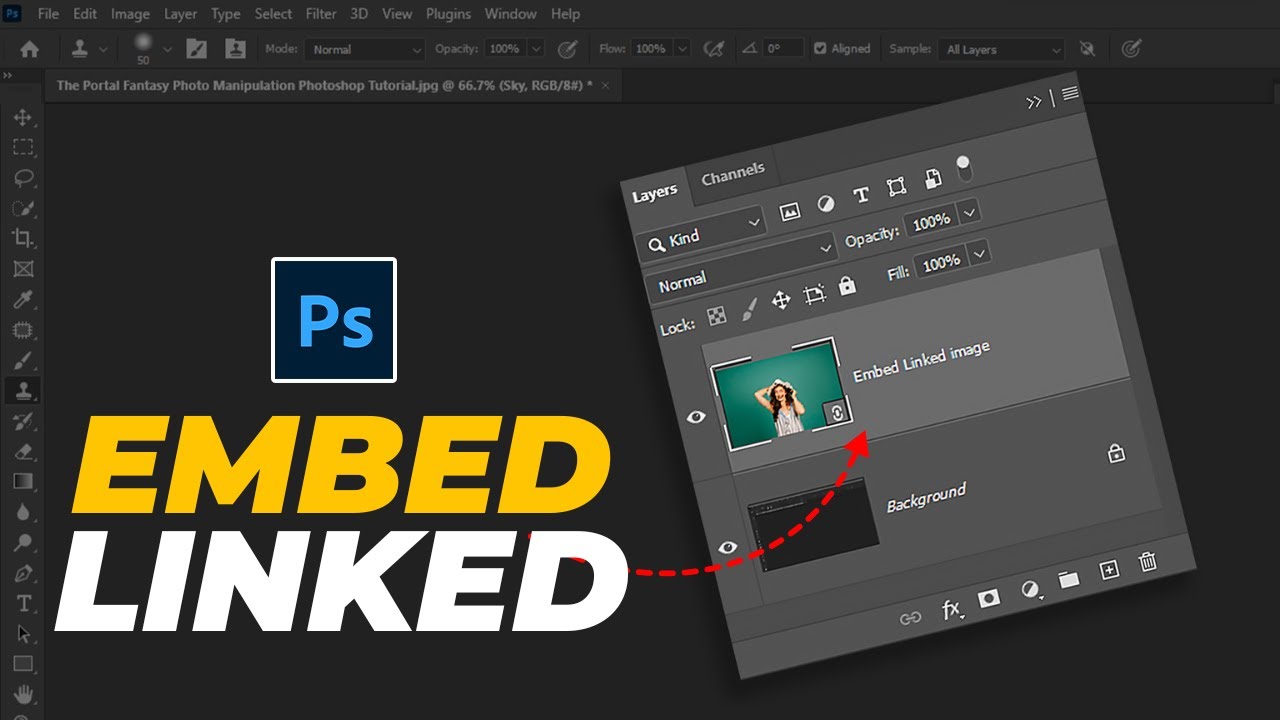Toggle pressure for opacity icon
Image resolution: width=1280 pixels, height=720 pixels.
pos(567,48)
